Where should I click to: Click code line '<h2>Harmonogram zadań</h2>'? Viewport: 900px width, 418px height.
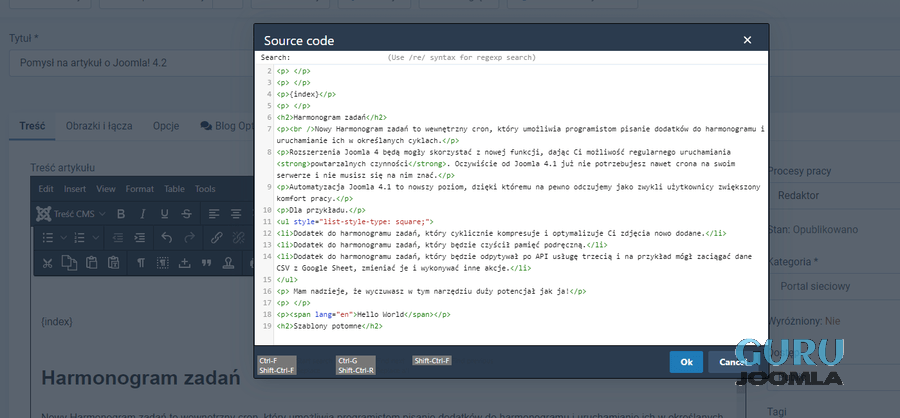331,117
